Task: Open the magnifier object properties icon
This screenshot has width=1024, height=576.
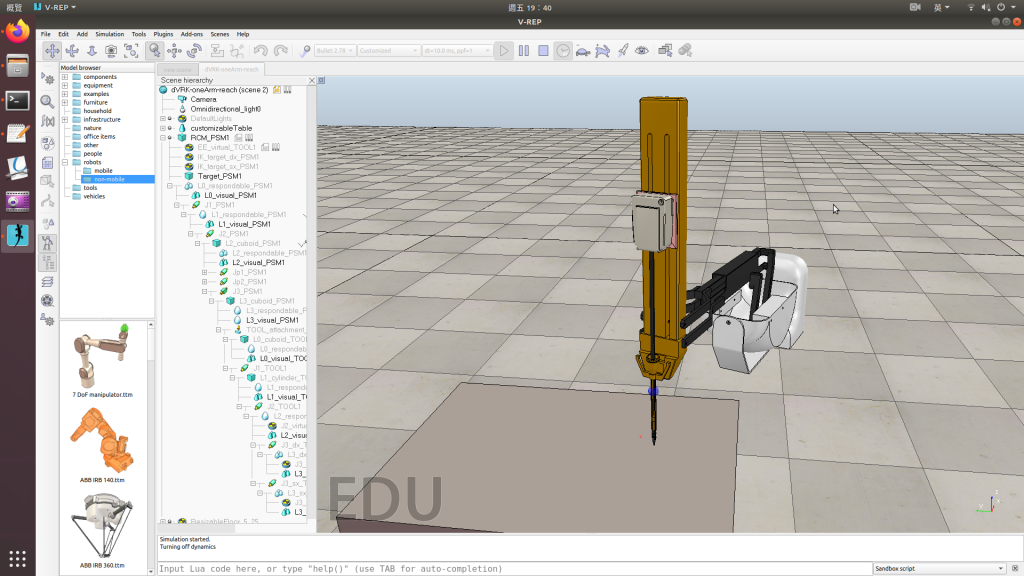Action: point(48,101)
